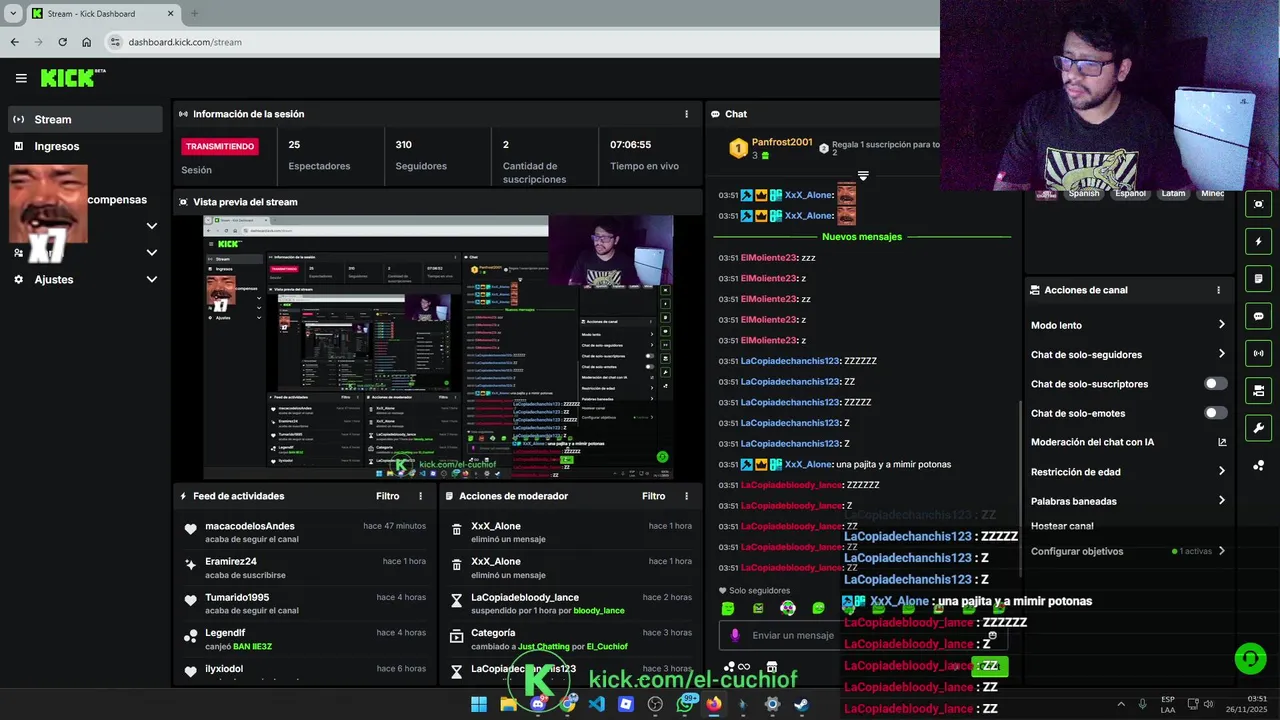Open Acciones de moderador three-dot menu

click(x=686, y=496)
